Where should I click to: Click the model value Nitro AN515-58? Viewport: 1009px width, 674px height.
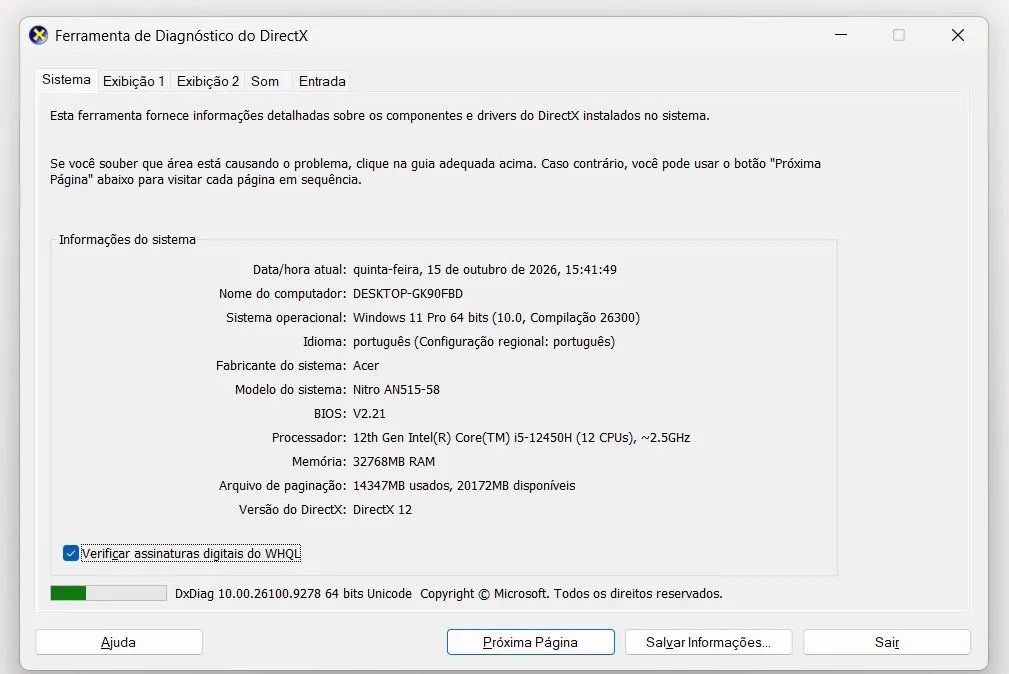point(396,389)
